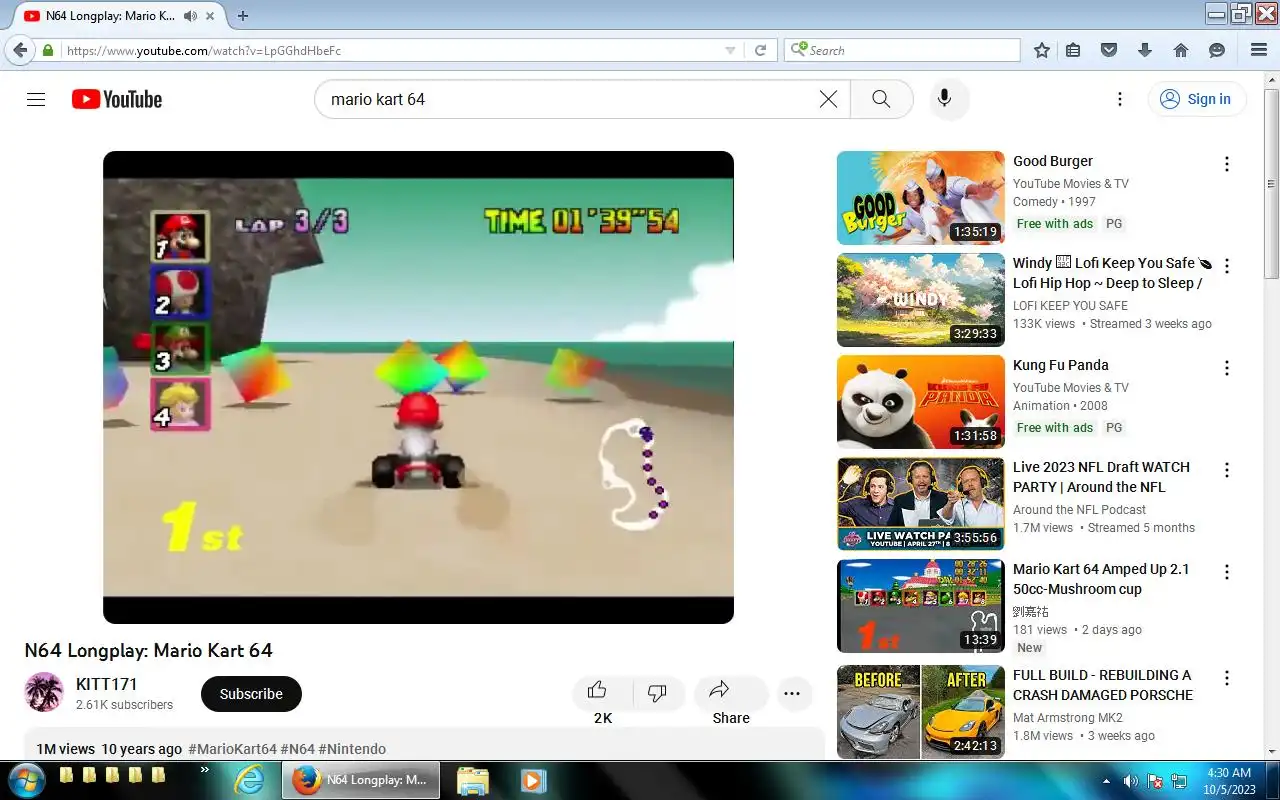Save to Pocket icon
The image size is (1280, 800).
1108,50
